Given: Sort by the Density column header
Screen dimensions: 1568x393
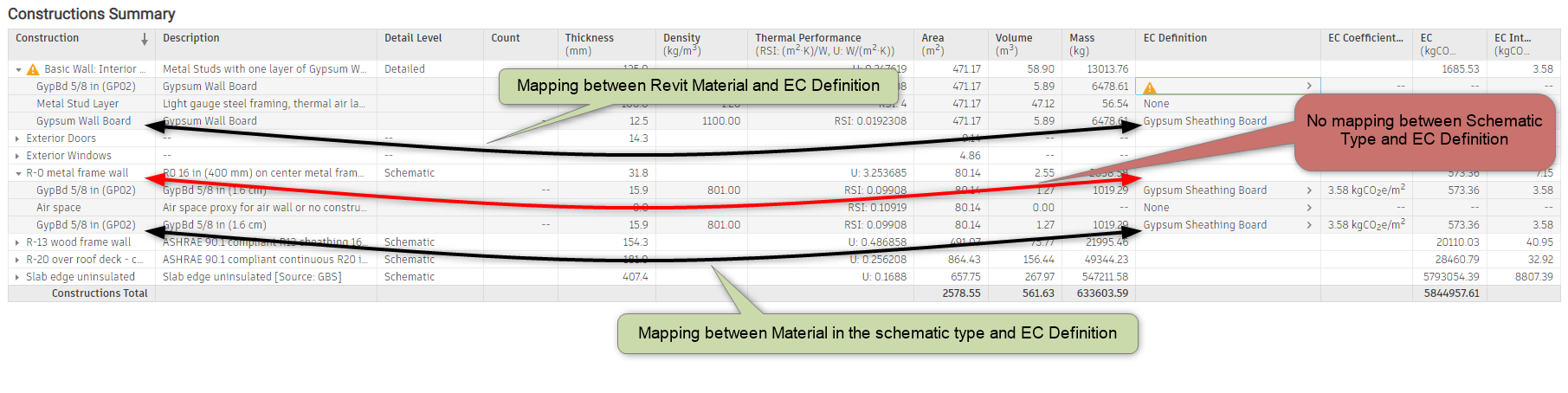Looking at the screenshot, I should [x=701, y=44].
